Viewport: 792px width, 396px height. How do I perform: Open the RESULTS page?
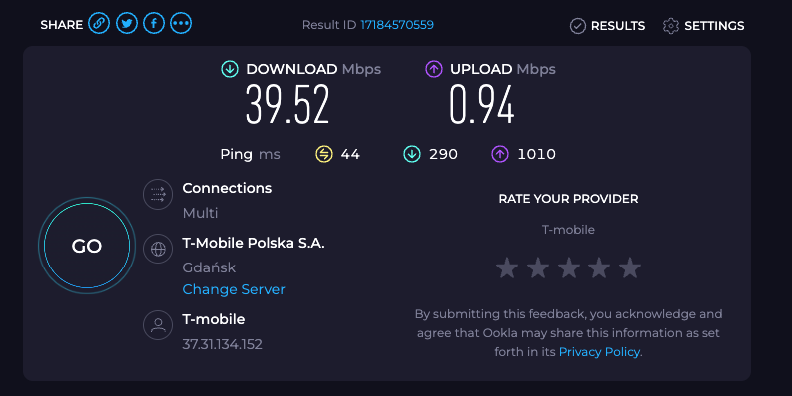point(607,26)
